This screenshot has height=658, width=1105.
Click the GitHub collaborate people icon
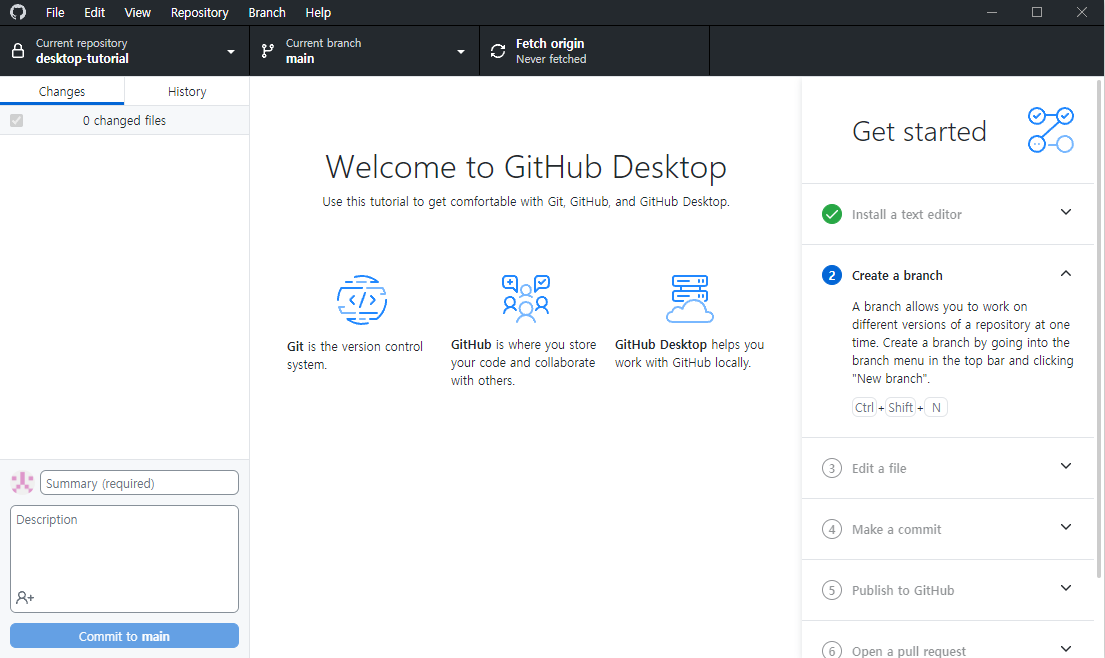pyautogui.click(x=526, y=299)
